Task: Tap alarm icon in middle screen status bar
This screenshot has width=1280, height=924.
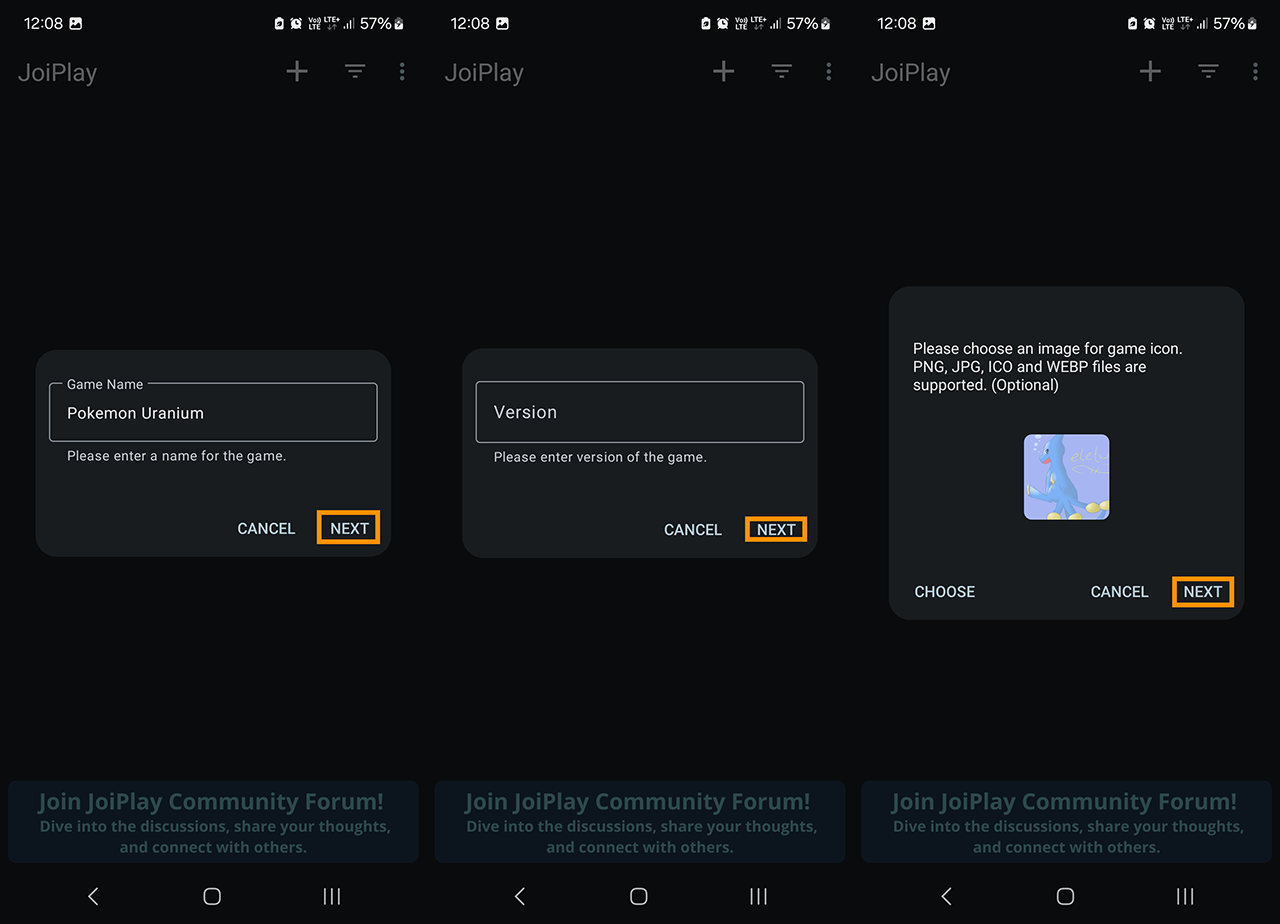Action: point(723,23)
